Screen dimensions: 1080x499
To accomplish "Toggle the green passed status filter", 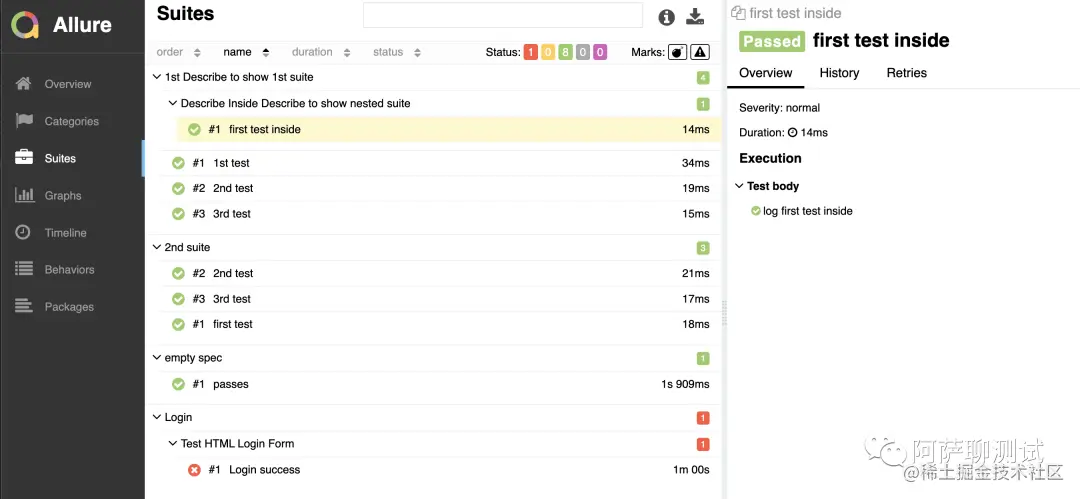I will [565, 52].
